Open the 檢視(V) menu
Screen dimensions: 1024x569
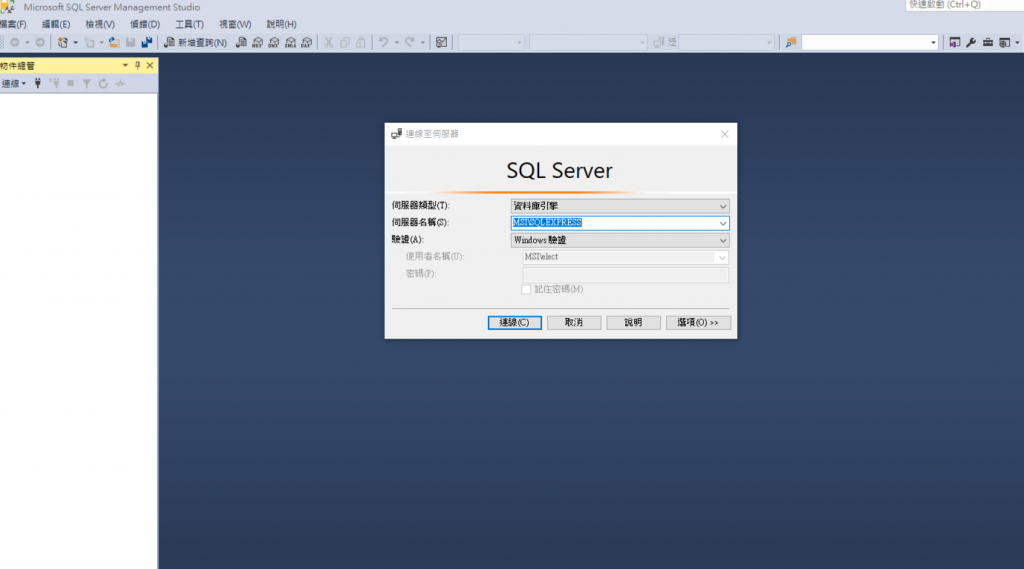tap(100, 24)
